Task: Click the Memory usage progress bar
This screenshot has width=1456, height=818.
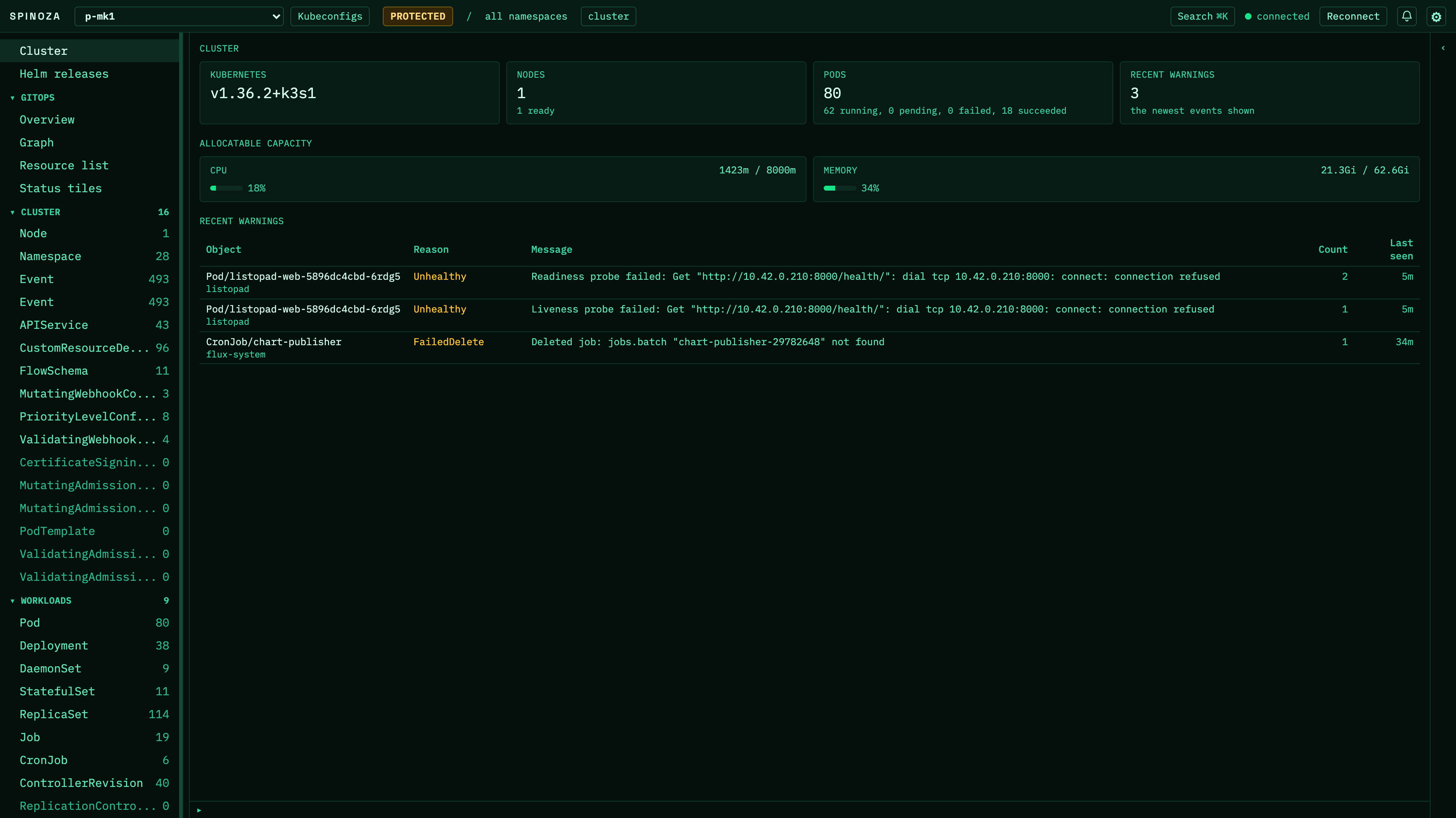Action: pos(839,188)
